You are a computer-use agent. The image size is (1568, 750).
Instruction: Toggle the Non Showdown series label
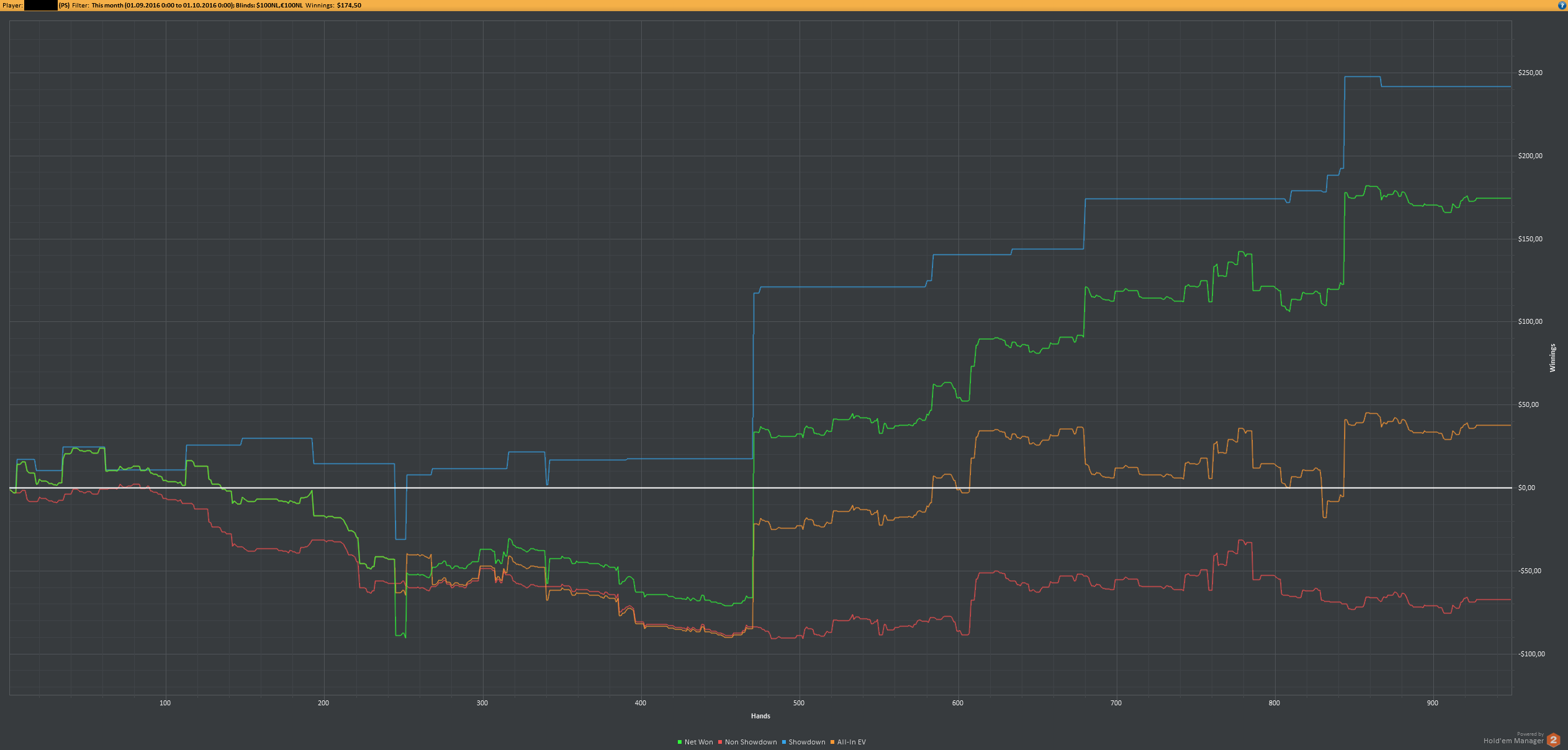(750, 742)
